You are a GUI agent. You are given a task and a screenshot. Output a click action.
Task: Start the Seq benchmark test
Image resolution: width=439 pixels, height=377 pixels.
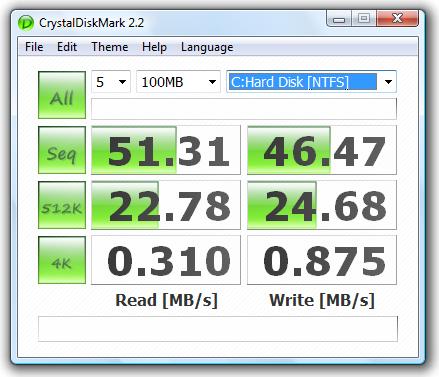click(x=62, y=150)
